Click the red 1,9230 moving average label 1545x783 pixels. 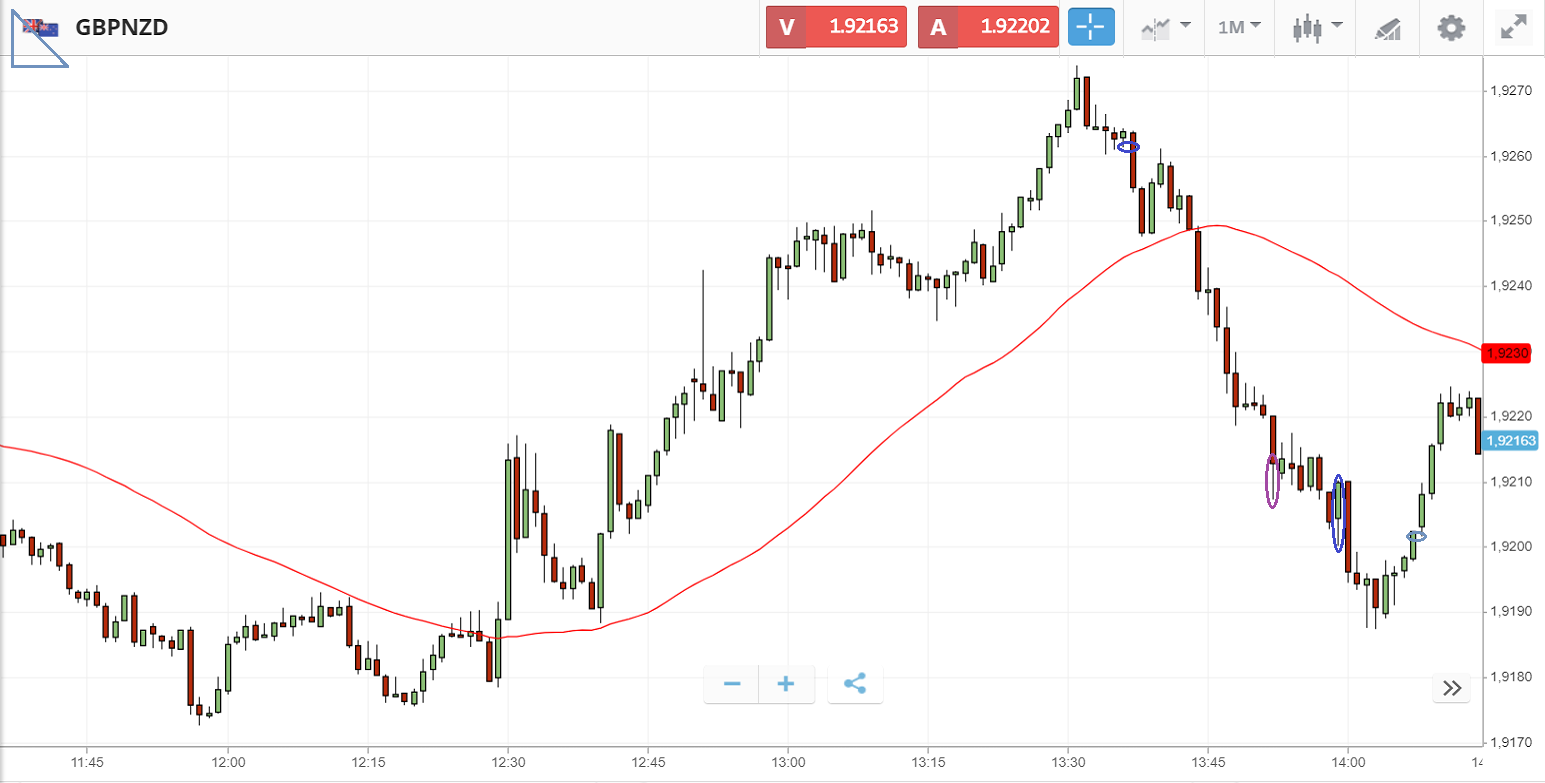click(x=1506, y=353)
